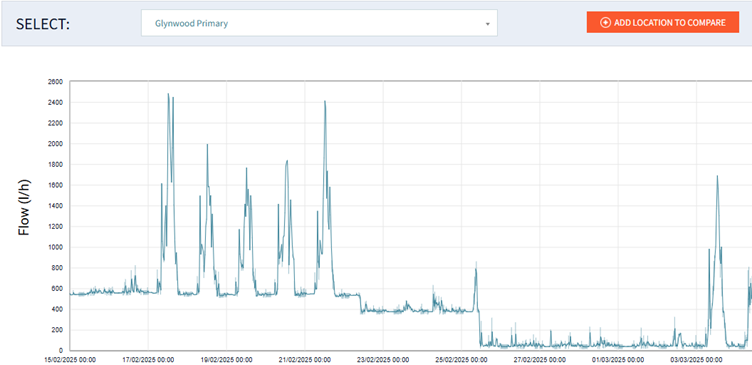Image resolution: width=752 pixels, height=365 pixels.
Task: Click the 1600 y-axis value
Action: coord(55,185)
